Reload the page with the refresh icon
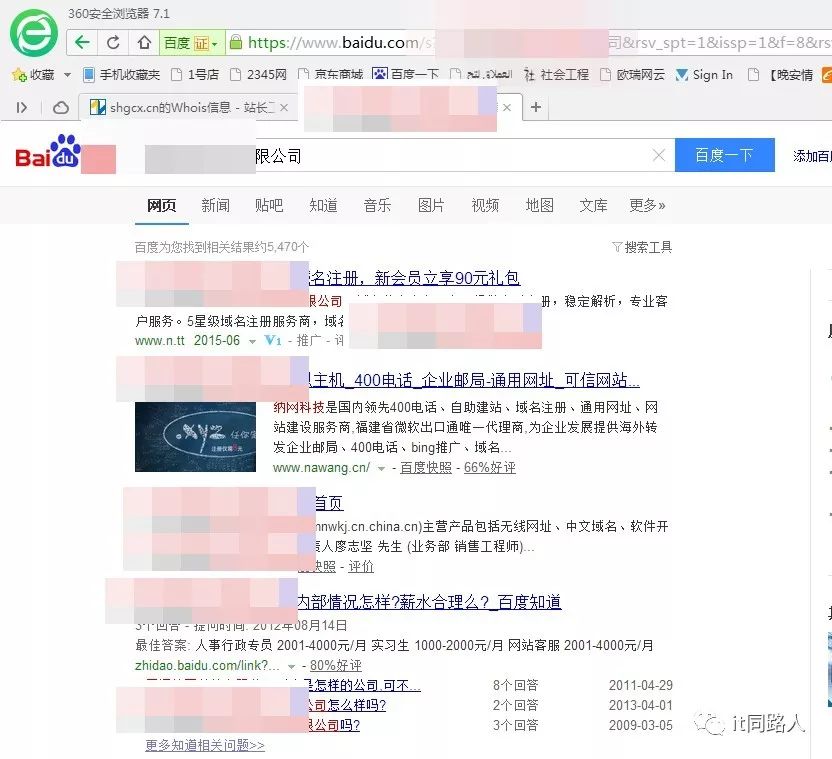Screen dimensions: 832x759 [x=113, y=42]
